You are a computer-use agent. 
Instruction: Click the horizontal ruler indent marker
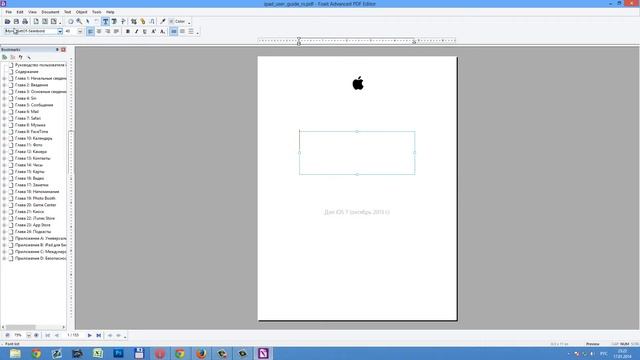click(x=299, y=41)
